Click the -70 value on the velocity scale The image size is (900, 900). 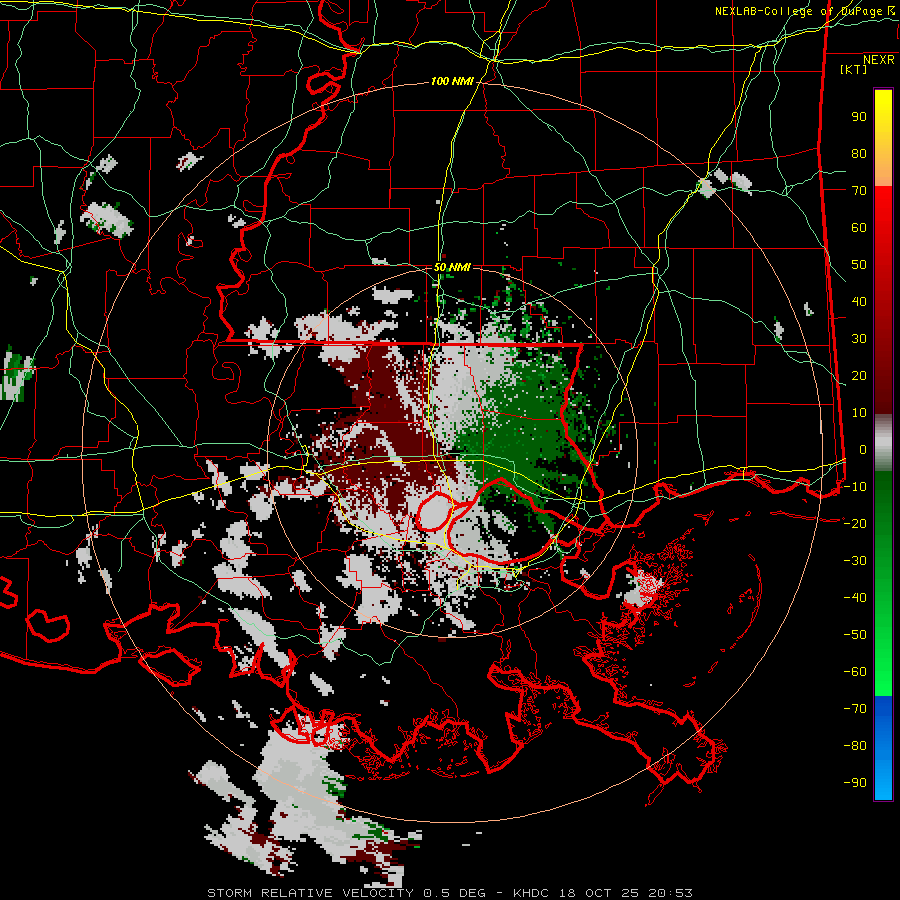(855, 709)
